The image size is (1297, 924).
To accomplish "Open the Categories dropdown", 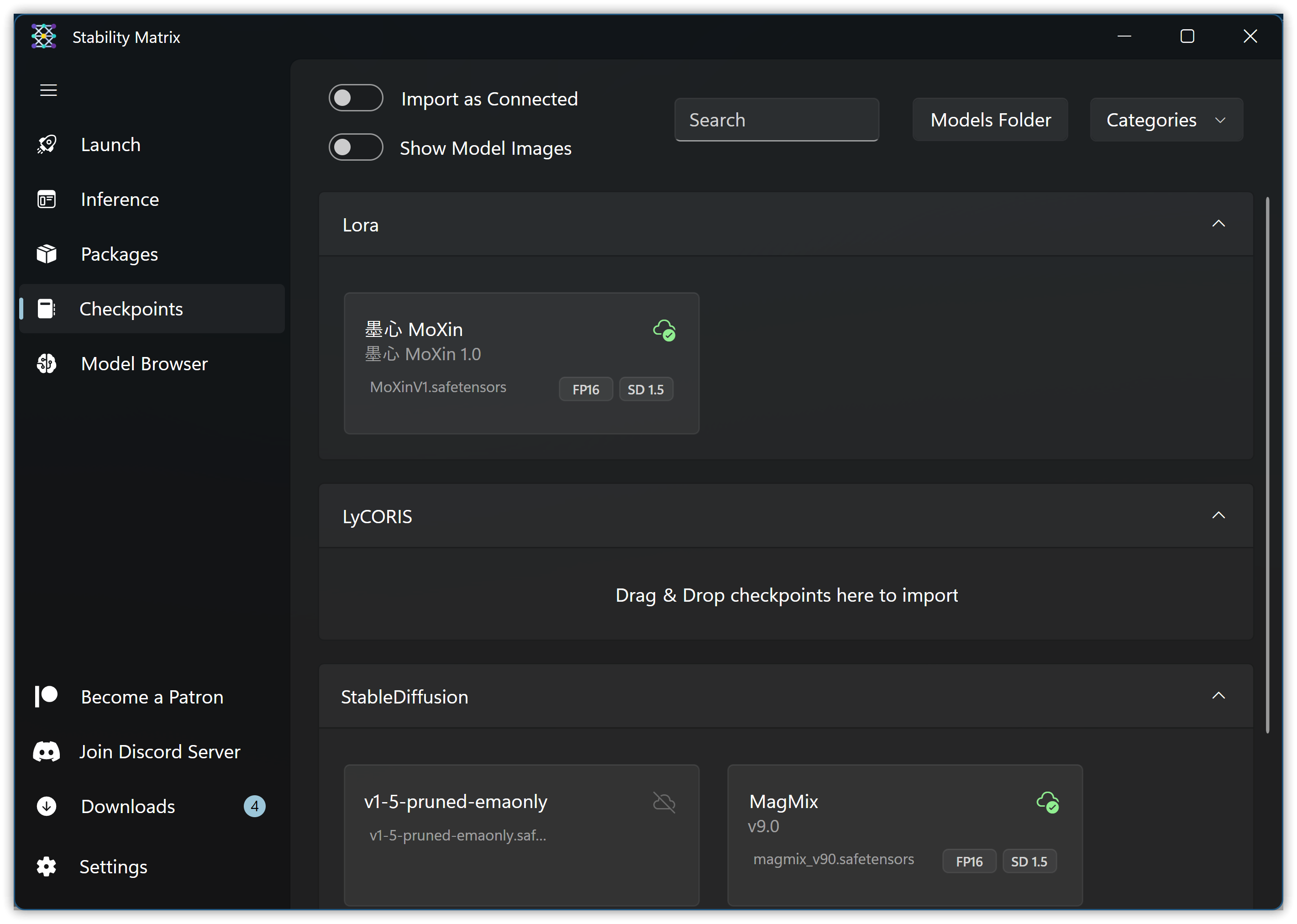I will [1166, 120].
